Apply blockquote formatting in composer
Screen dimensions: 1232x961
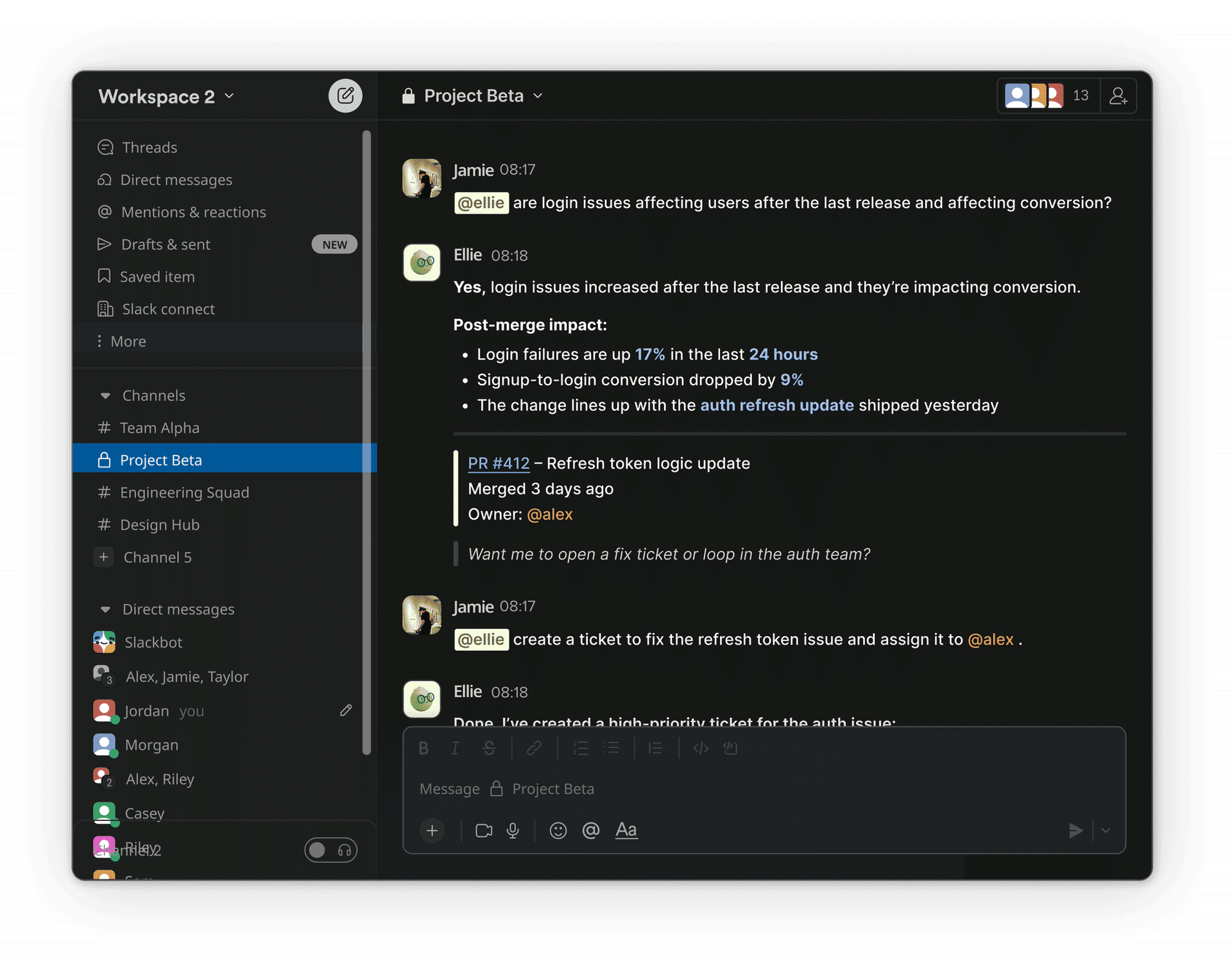pyautogui.click(x=655, y=748)
